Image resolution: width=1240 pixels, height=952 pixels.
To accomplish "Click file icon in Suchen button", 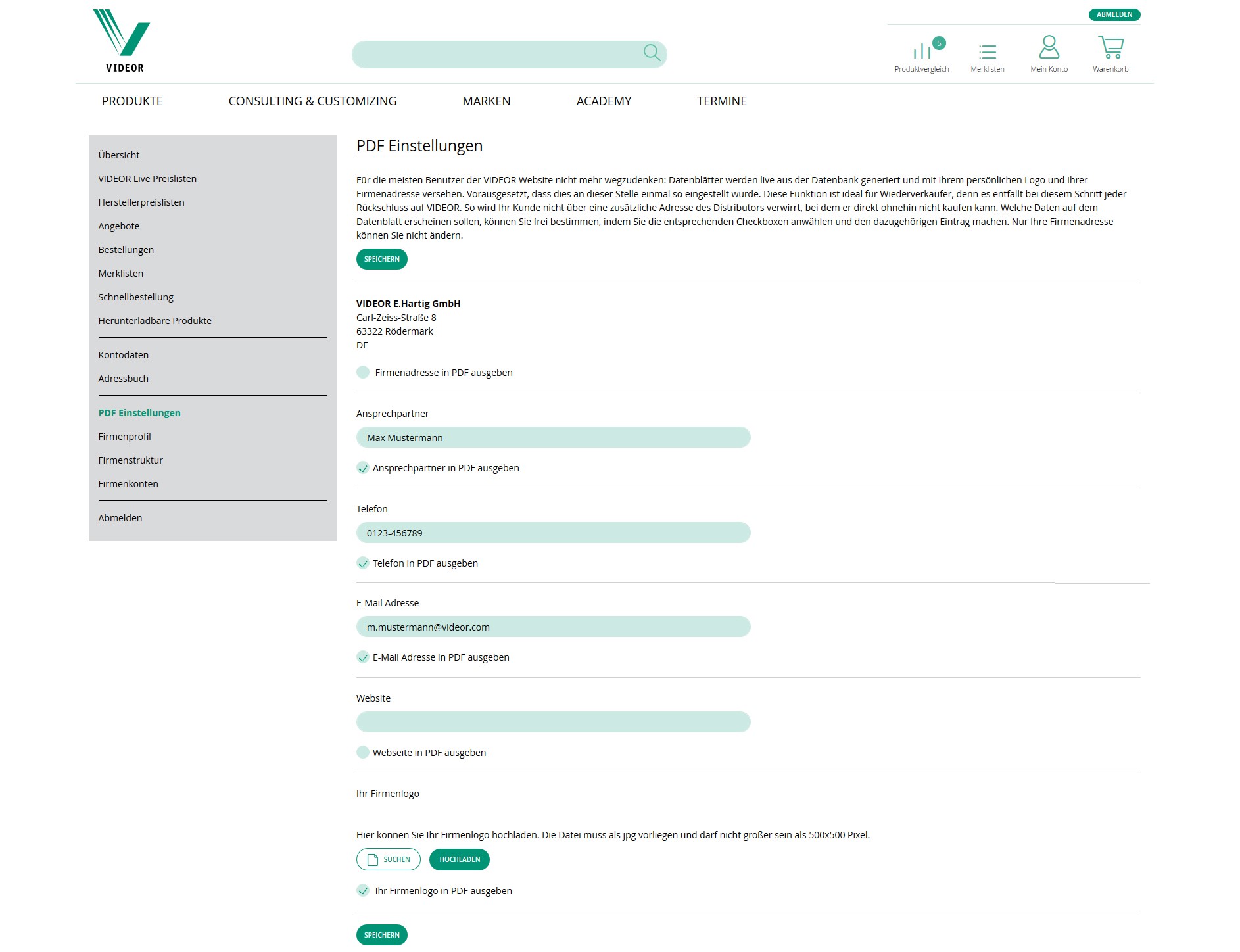I will tap(372, 859).
